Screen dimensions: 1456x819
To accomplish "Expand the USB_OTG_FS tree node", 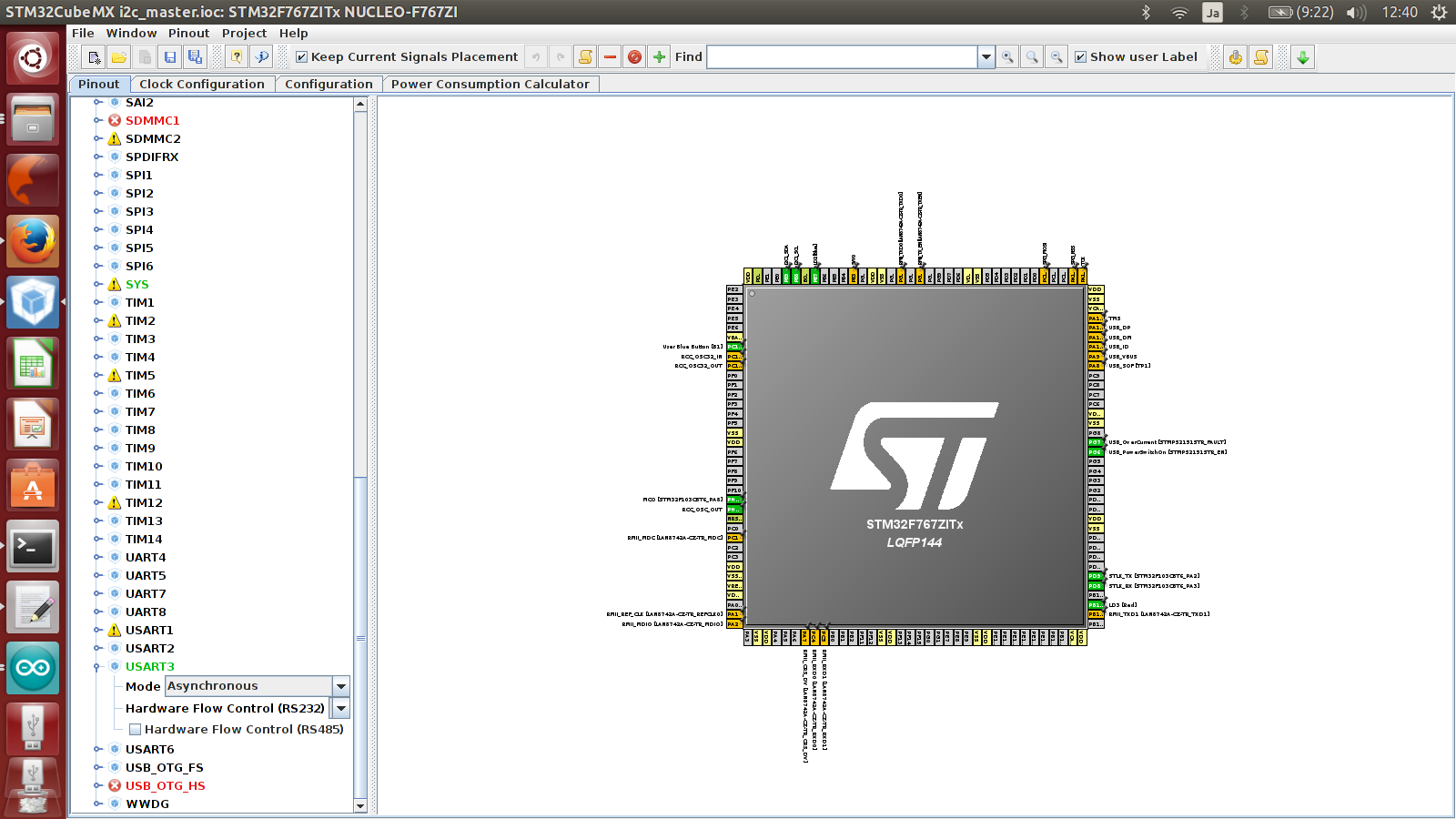I will click(98, 768).
